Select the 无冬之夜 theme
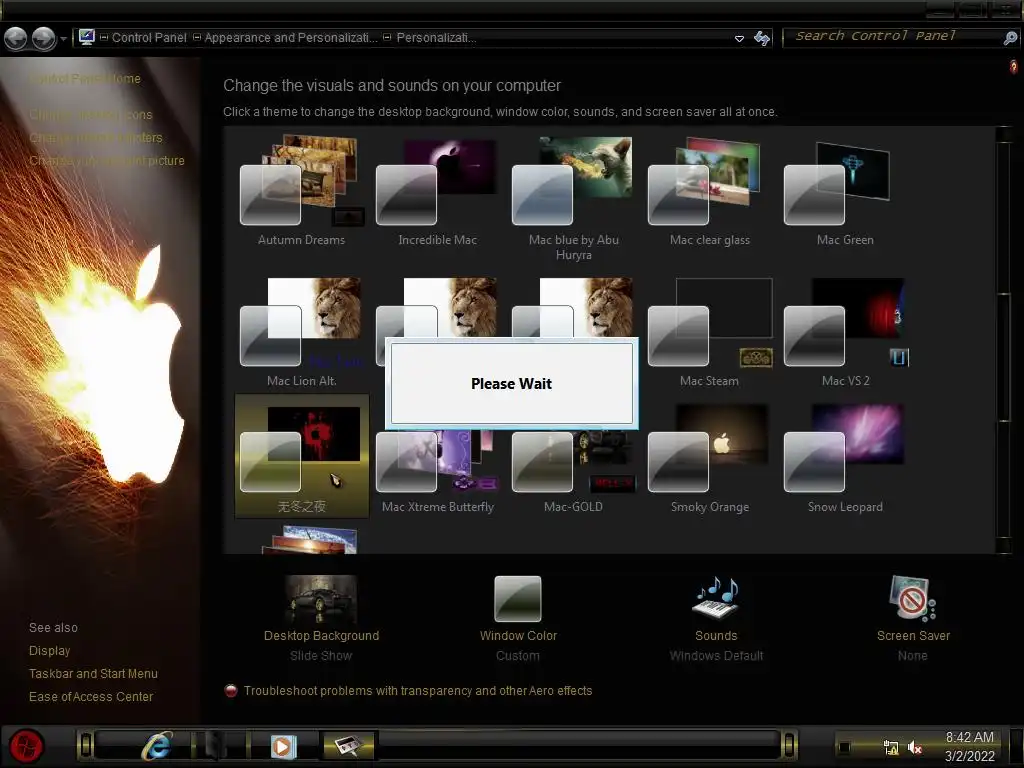 coord(301,456)
